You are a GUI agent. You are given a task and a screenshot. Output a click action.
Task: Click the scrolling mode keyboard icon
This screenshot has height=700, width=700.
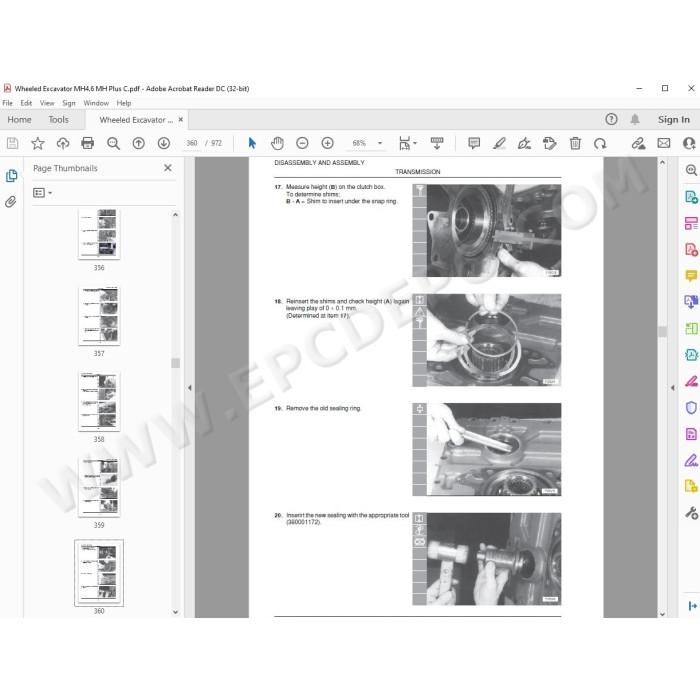coord(437,143)
